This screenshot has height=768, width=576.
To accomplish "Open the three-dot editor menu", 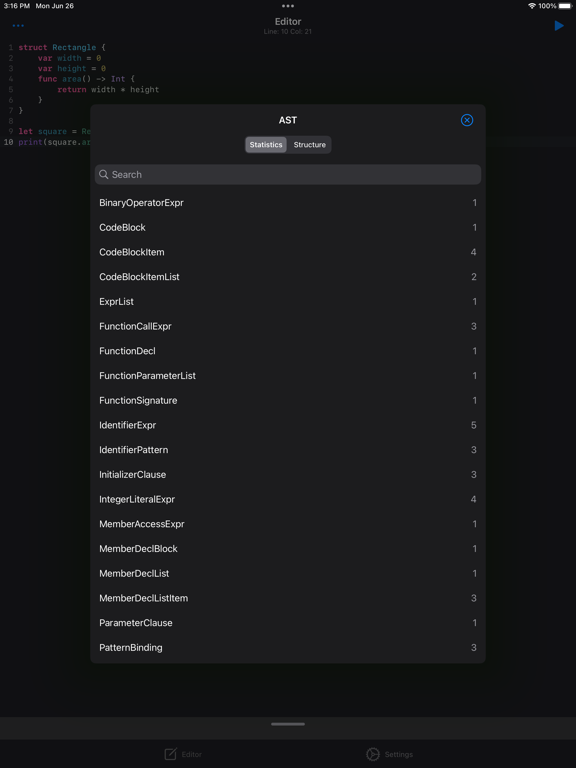I will pos(18,25).
